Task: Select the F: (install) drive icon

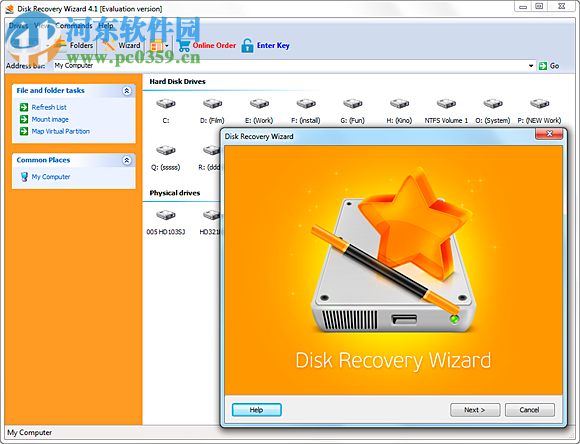Action: coord(306,104)
